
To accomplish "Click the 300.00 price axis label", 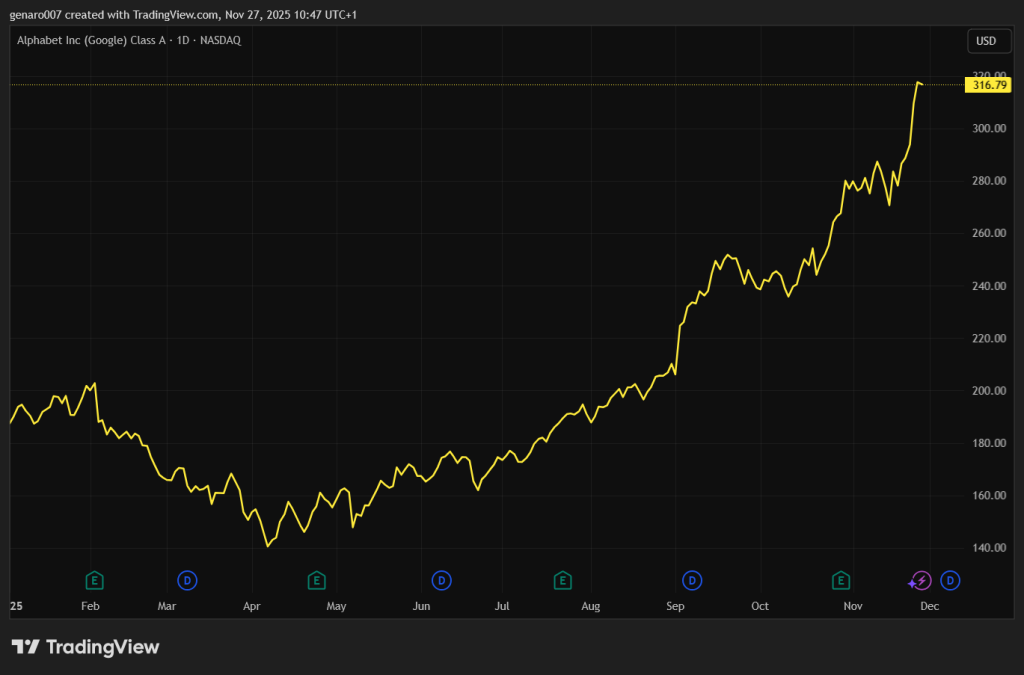I will tap(988, 129).
